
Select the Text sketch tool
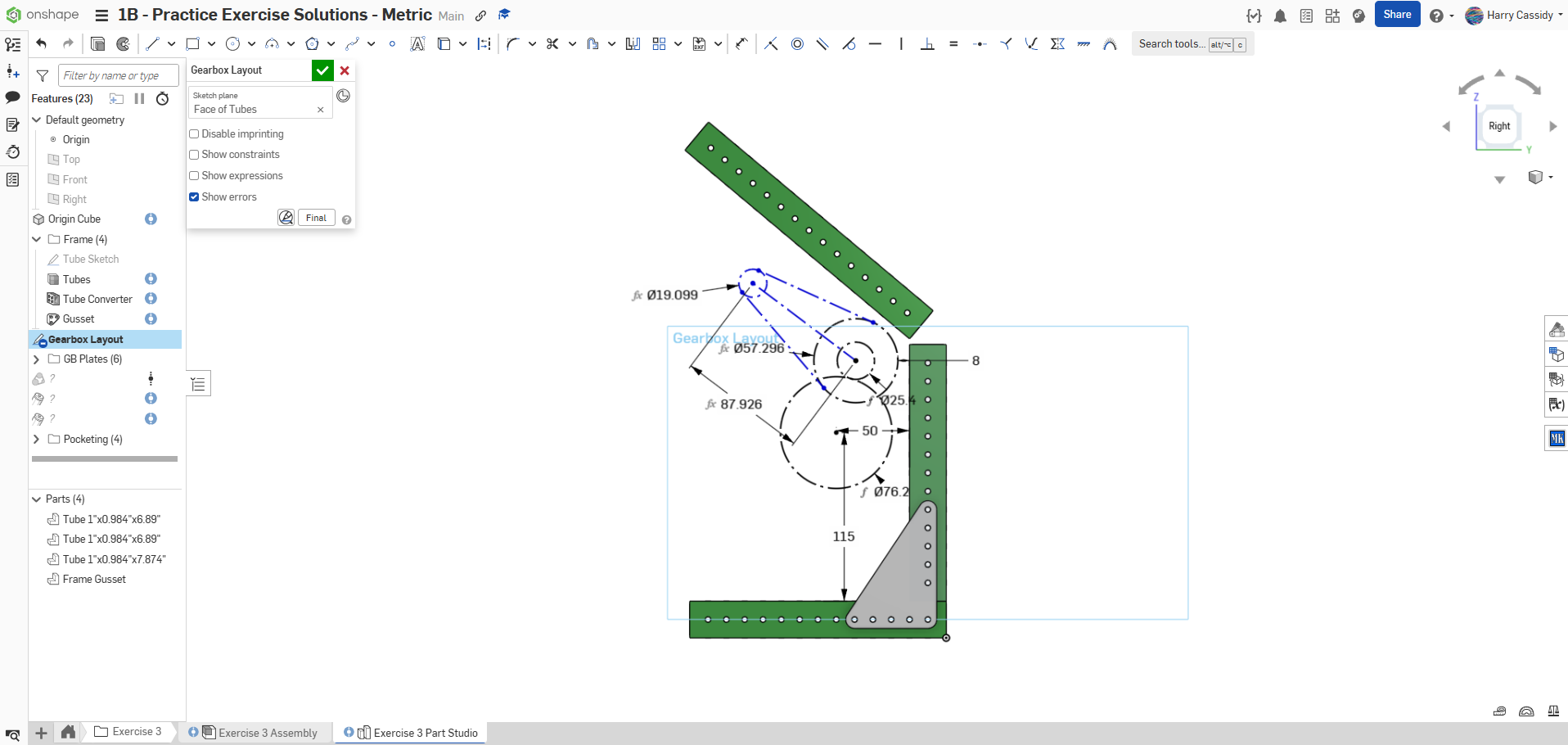tap(417, 44)
